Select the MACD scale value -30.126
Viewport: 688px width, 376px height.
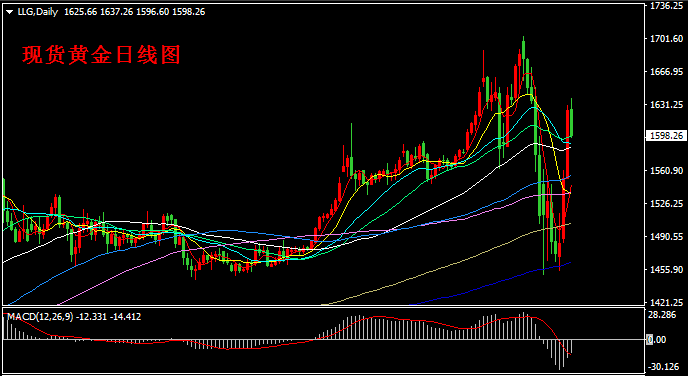point(664,366)
